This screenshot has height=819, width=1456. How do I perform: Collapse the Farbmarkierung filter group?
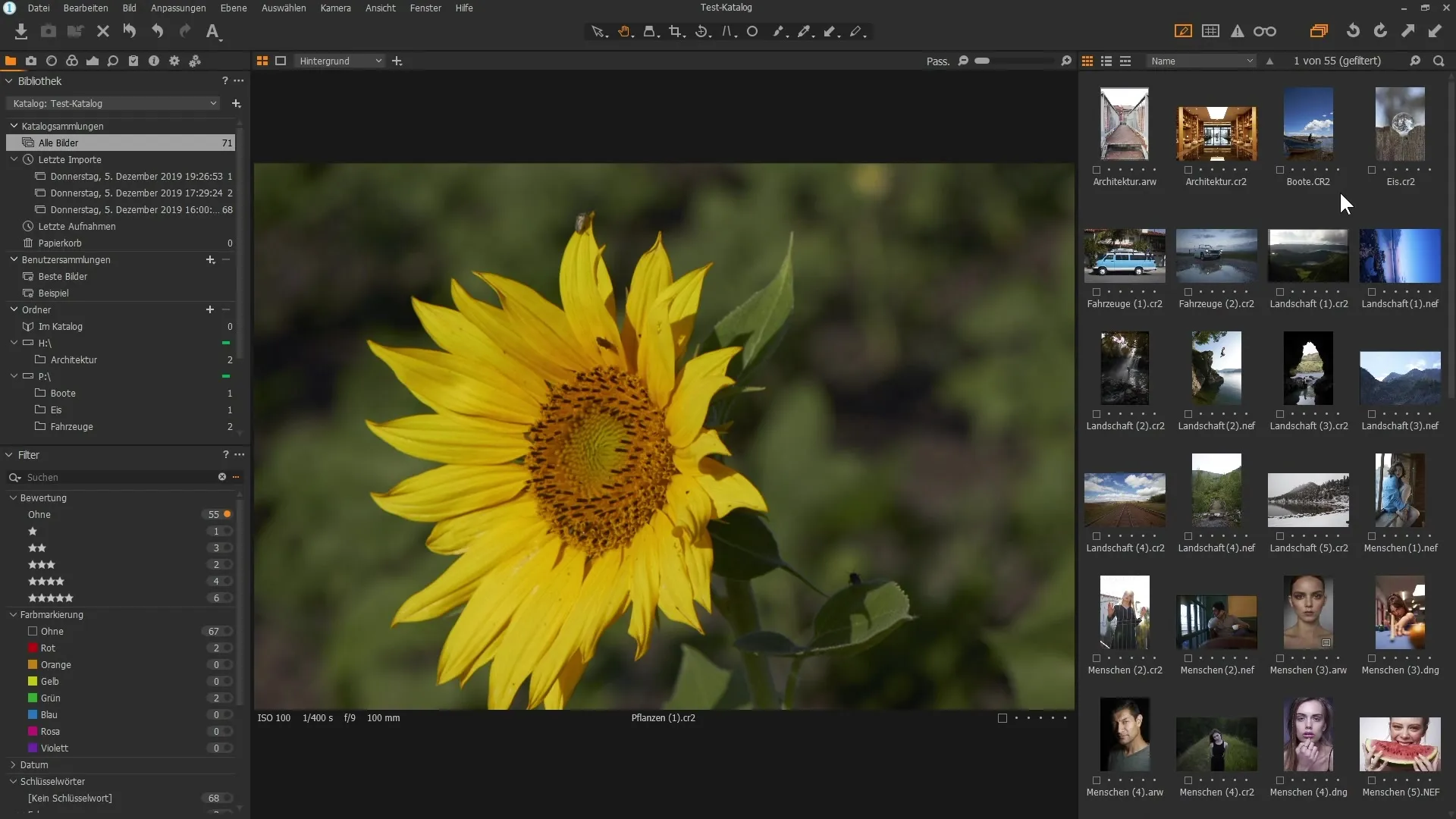click(x=13, y=614)
